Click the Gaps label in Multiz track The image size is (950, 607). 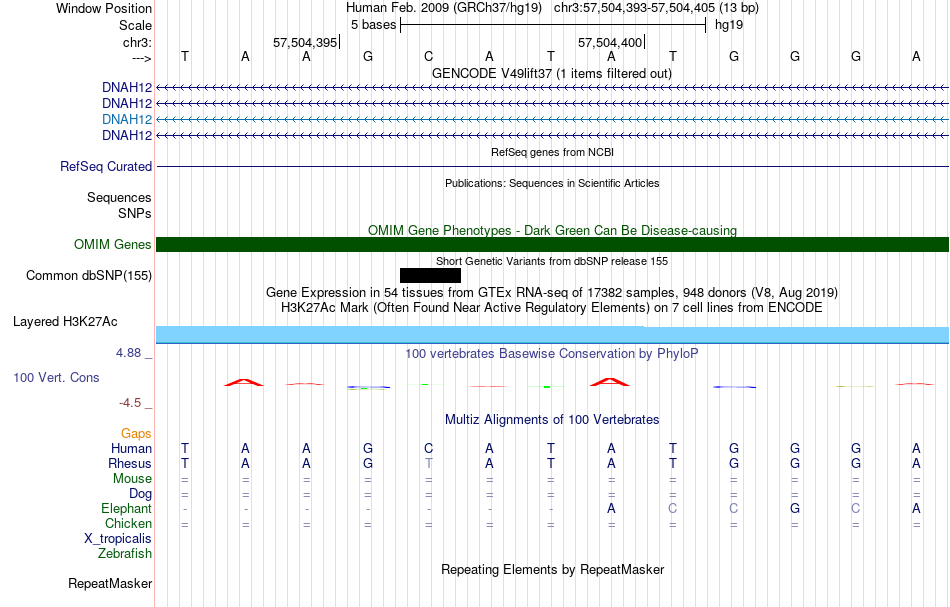click(136, 433)
